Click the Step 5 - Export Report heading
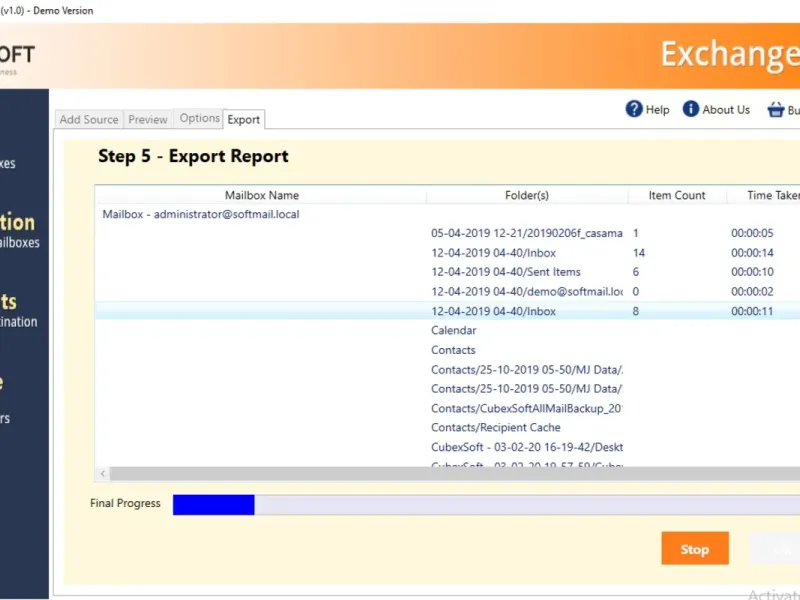Viewport: 800px width, 600px height. coord(193,156)
